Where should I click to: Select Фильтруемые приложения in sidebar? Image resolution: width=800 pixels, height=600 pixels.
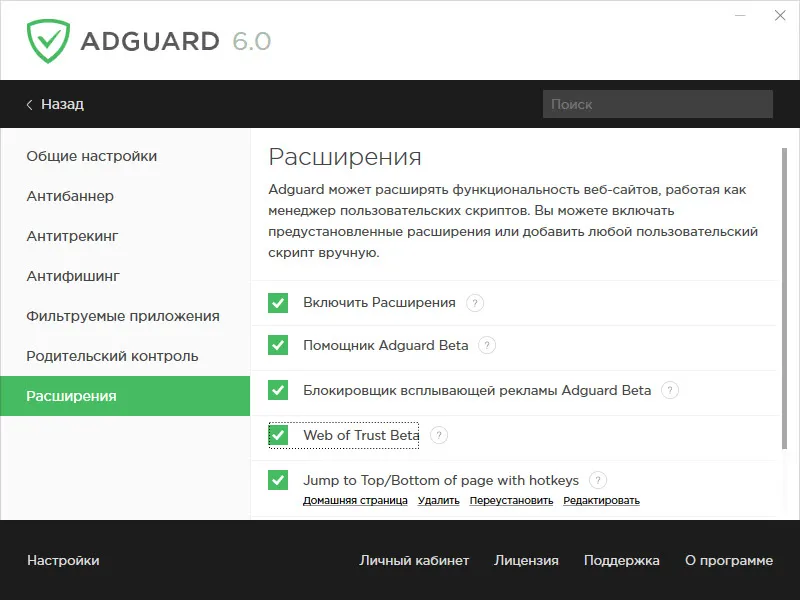(x=123, y=316)
